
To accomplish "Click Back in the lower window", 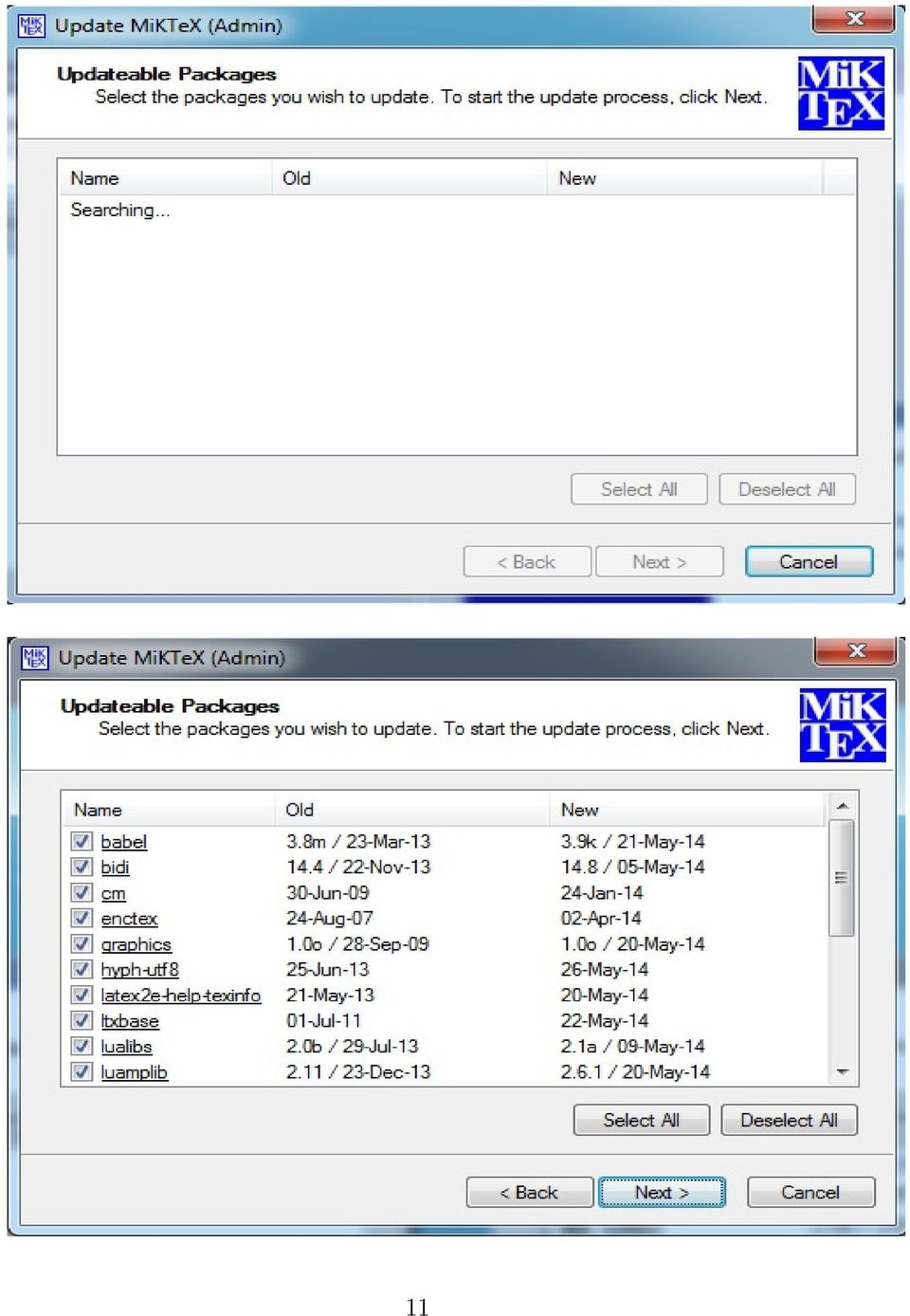I will click(x=529, y=1192).
